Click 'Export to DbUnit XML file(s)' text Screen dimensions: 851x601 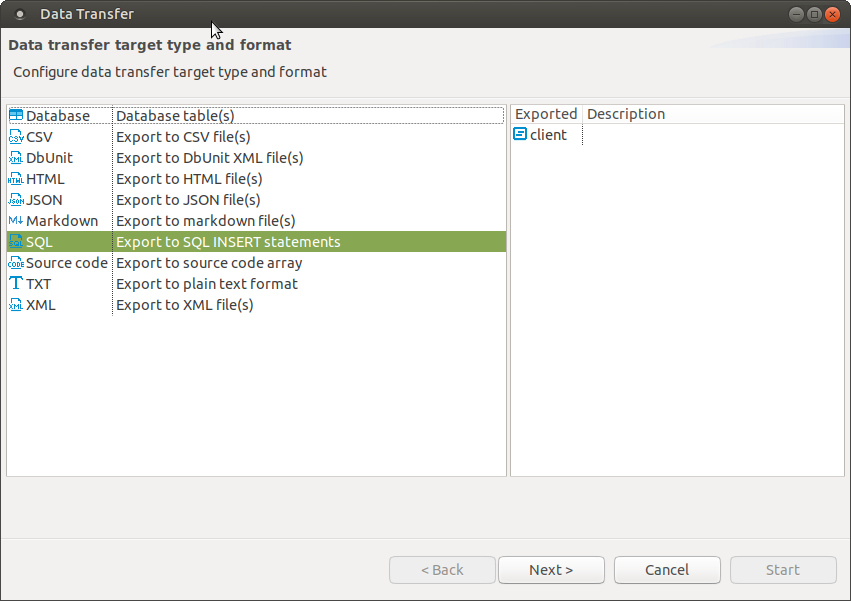point(209,158)
